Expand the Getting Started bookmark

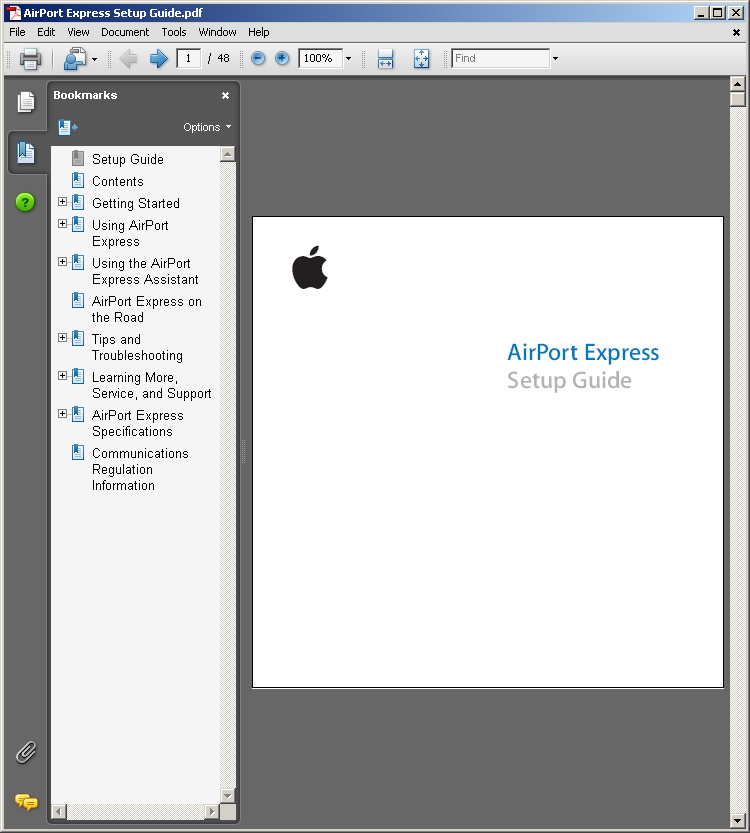tap(63, 202)
